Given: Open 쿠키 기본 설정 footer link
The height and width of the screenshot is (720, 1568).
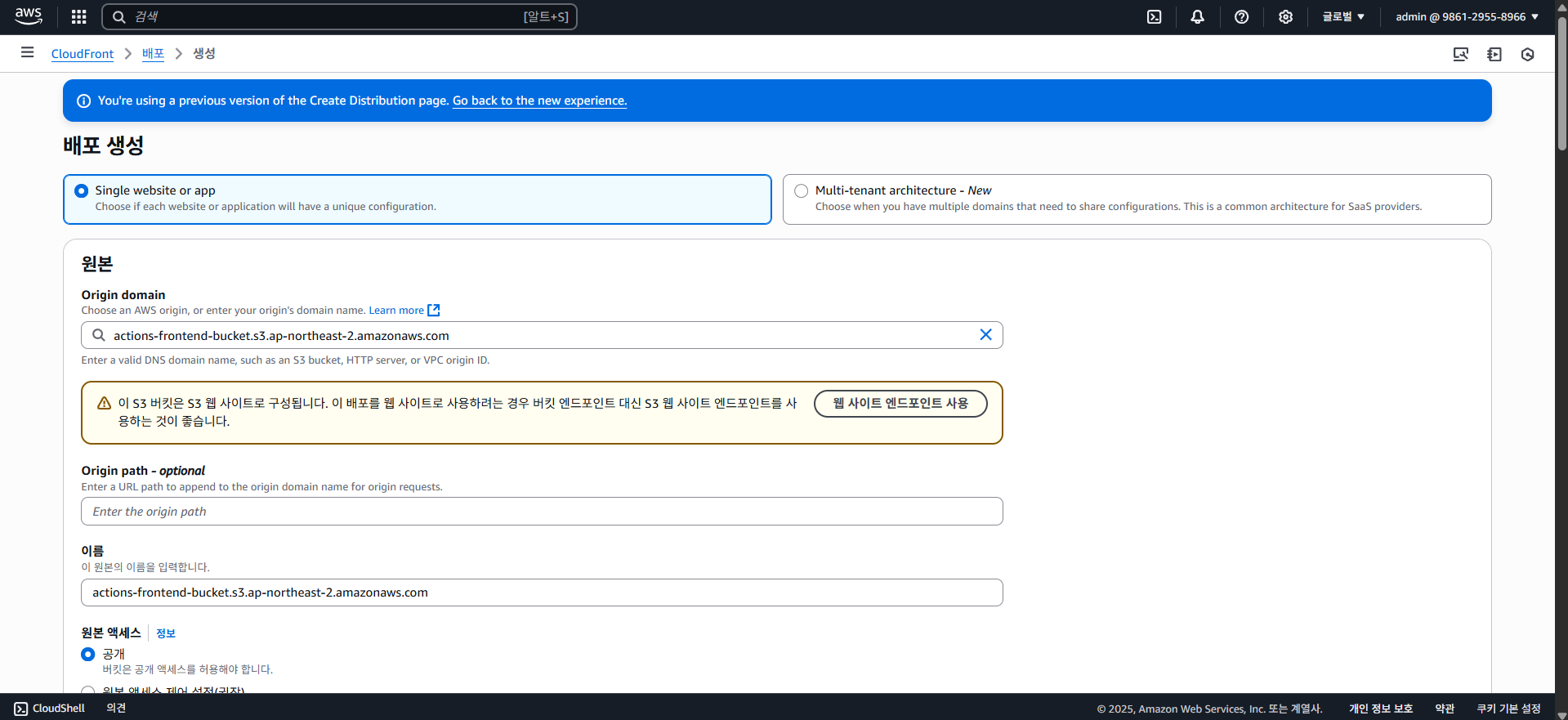Looking at the screenshot, I should pyautogui.click(x=1508, y=709).
